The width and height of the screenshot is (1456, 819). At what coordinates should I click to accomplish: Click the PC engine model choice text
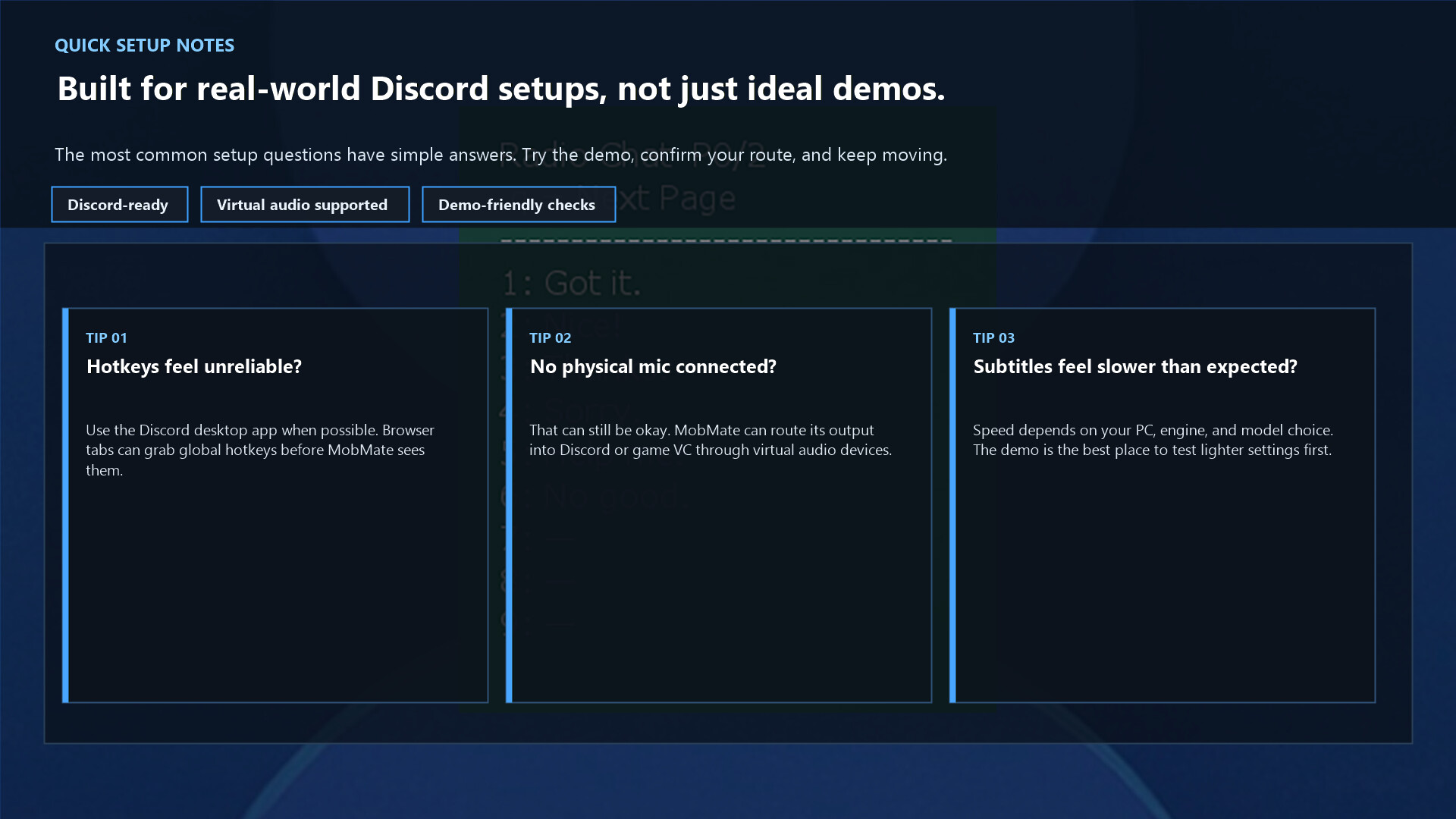tap(1152, 440)
